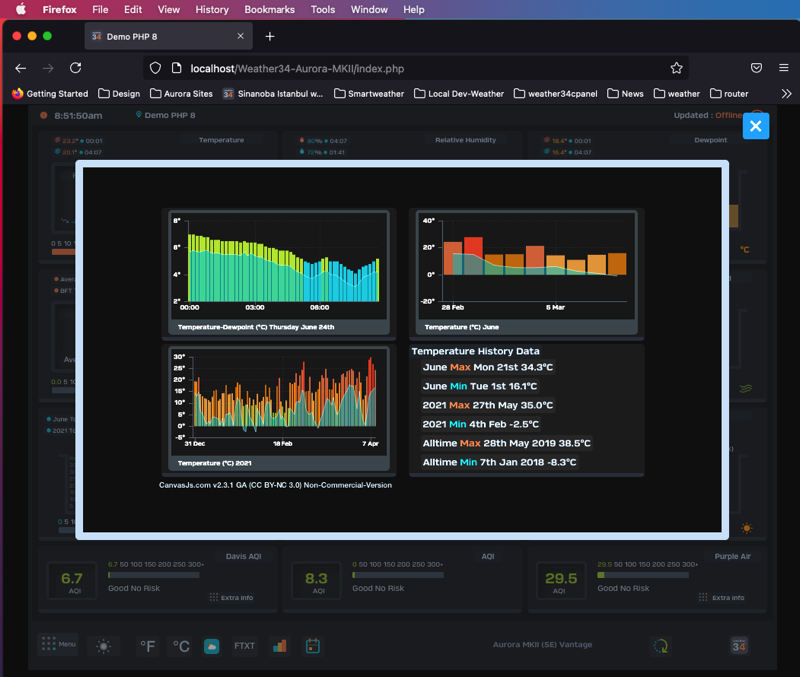800x677 pixels.
Task: Reload the page
Action: point(76,68)
